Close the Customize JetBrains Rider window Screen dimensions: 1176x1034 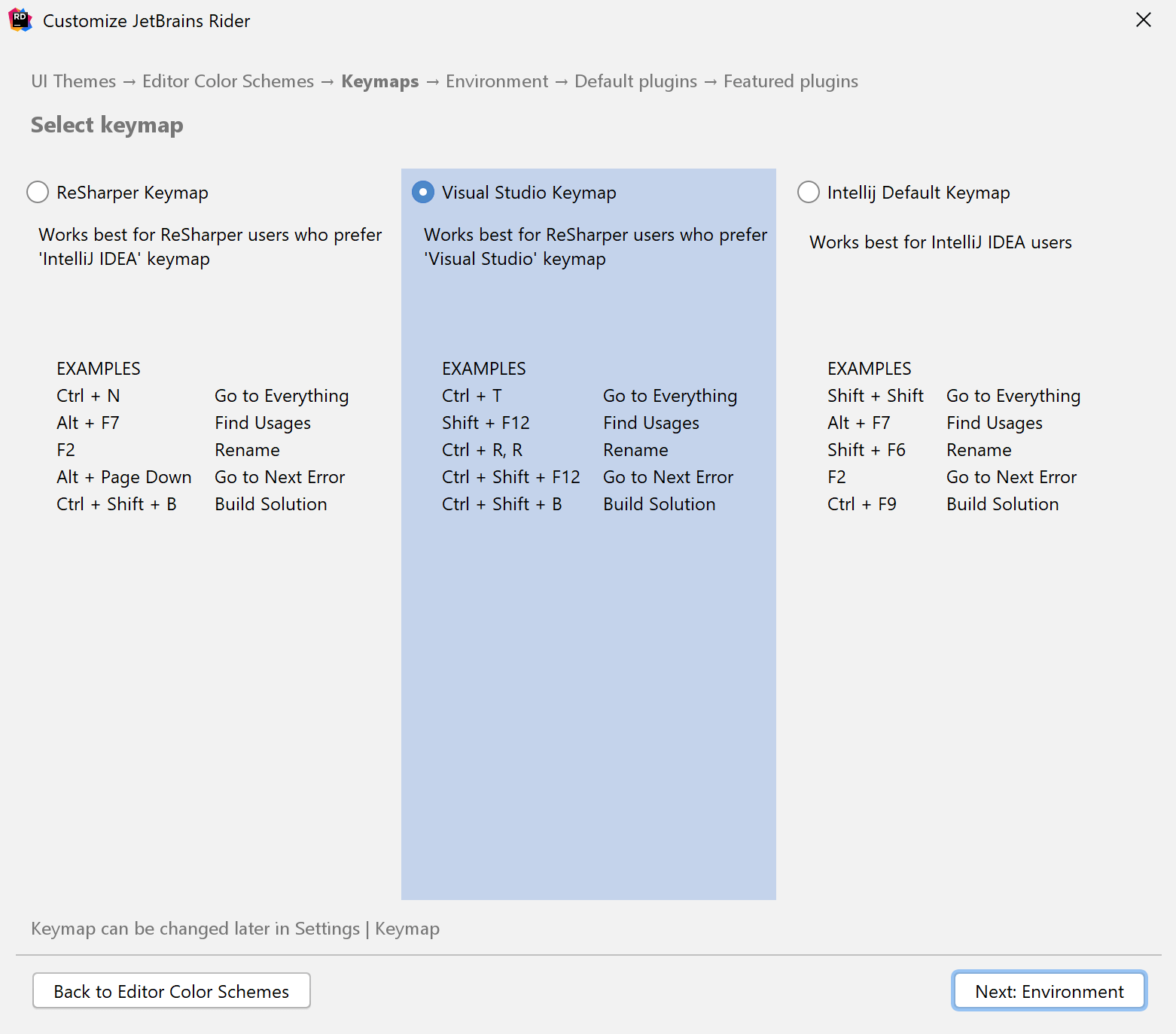point(1143,20)
